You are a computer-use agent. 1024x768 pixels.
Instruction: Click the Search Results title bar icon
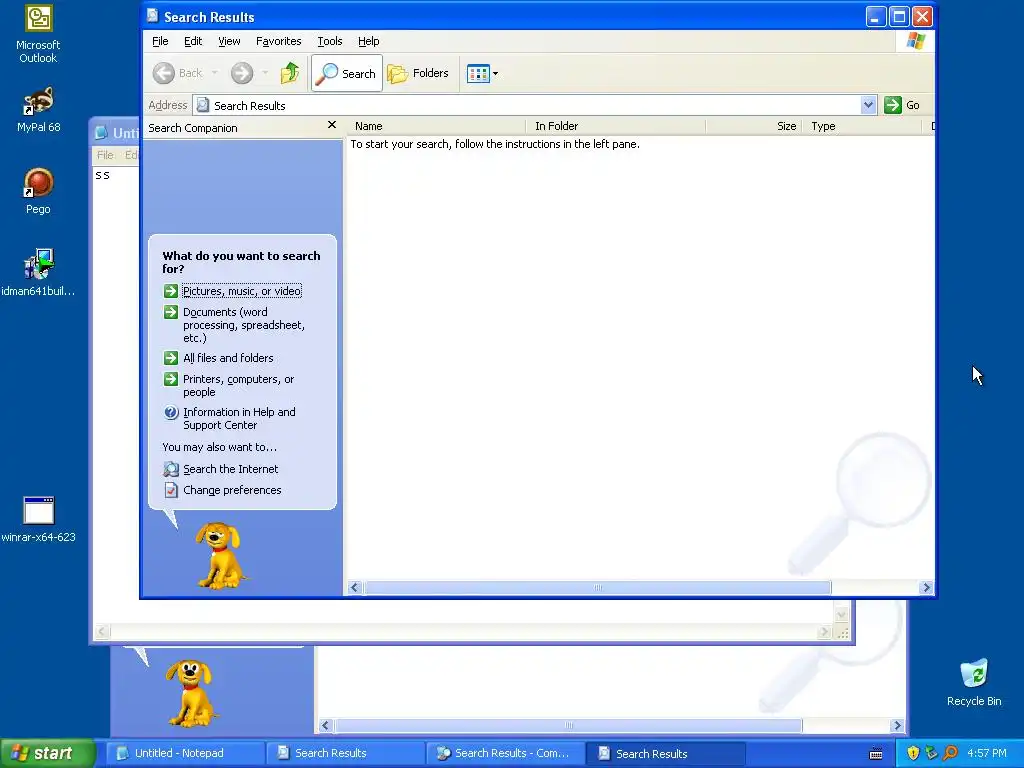(152, 16)
